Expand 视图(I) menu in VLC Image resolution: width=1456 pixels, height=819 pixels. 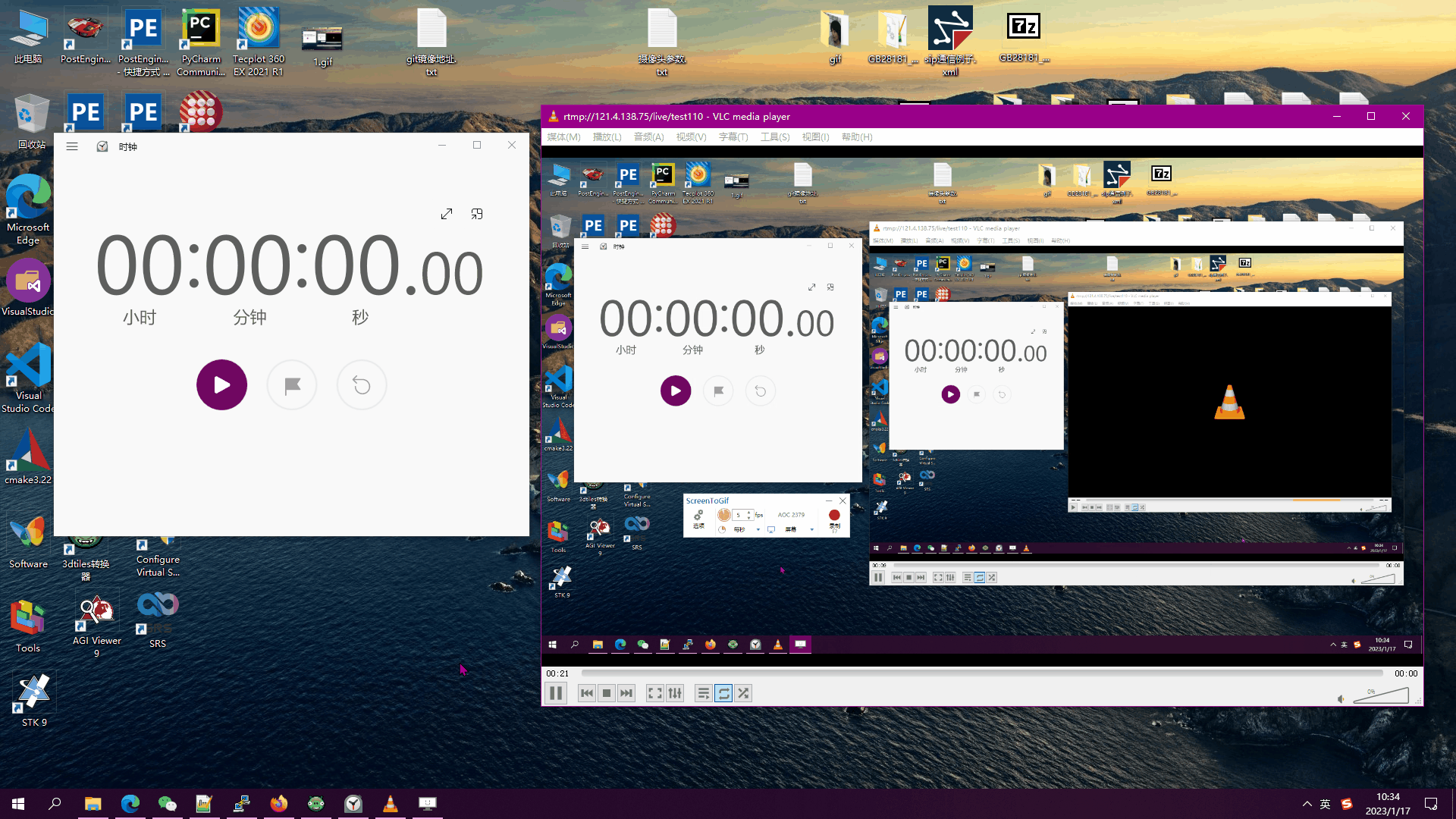pyautogui.click(x=815, y=137)
